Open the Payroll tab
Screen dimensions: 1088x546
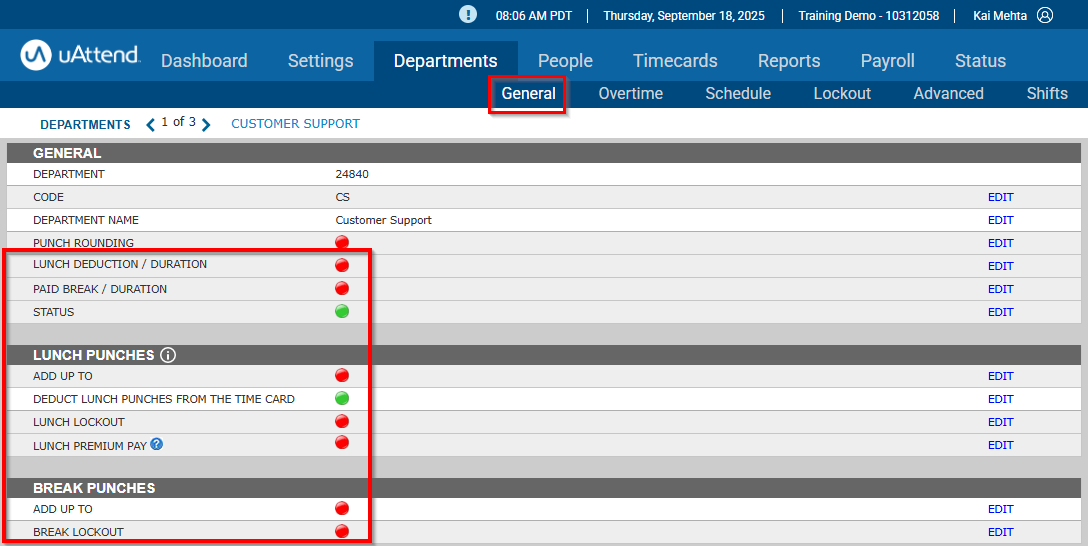887,61
